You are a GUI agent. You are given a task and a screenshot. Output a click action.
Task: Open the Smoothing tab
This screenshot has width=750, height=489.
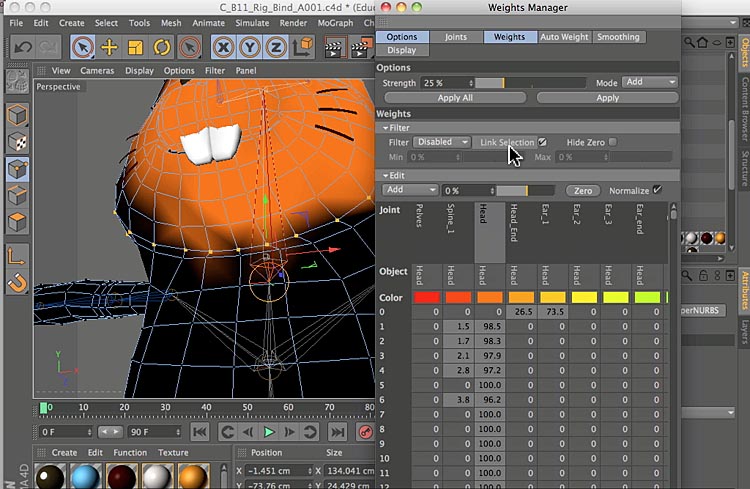618,37
